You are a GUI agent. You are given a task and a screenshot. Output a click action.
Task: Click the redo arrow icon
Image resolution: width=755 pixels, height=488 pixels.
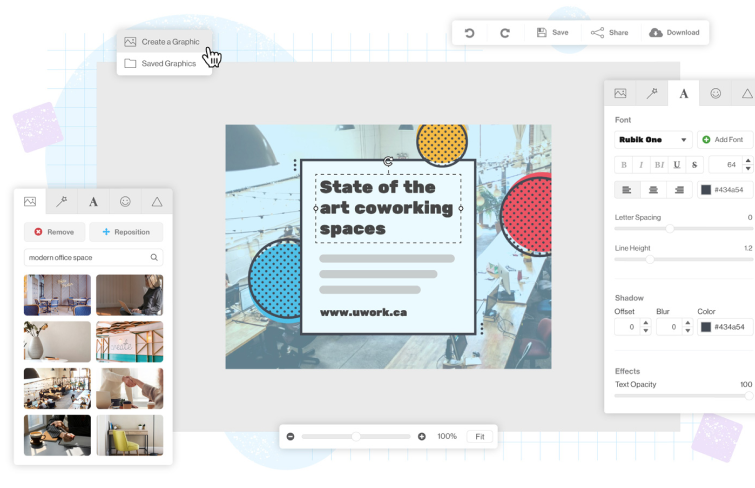[505, 33]
